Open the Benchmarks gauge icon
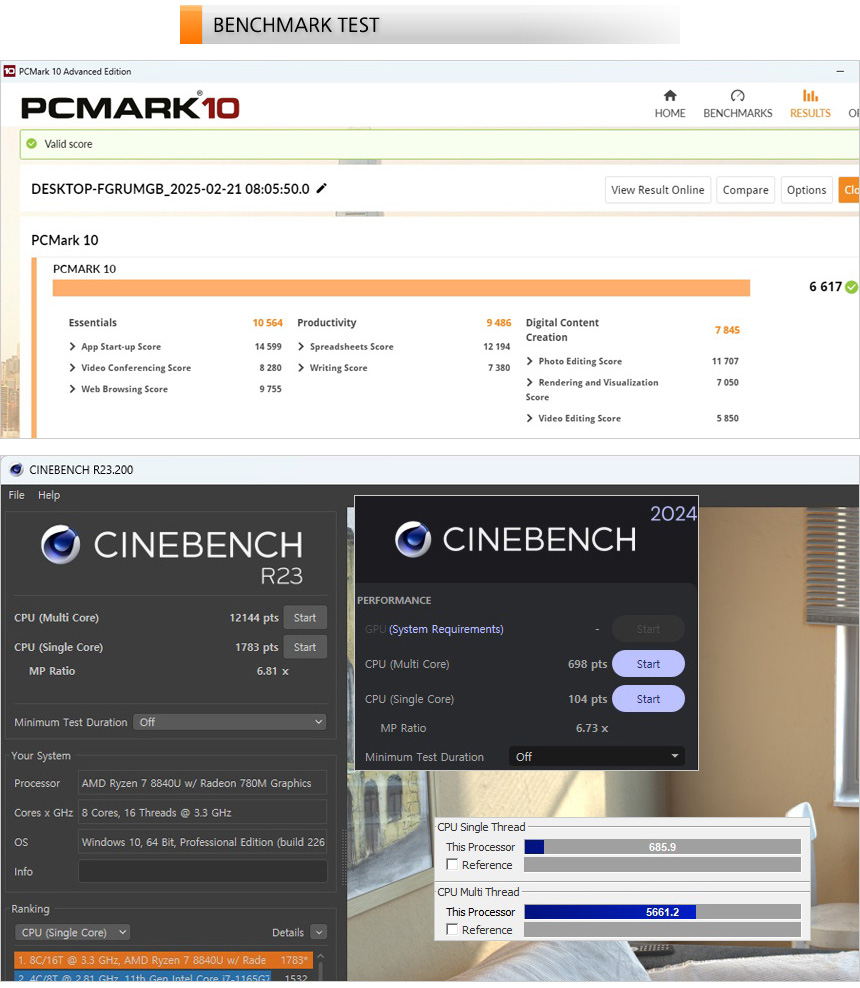The image size is (860, 988). click(737, 96)
